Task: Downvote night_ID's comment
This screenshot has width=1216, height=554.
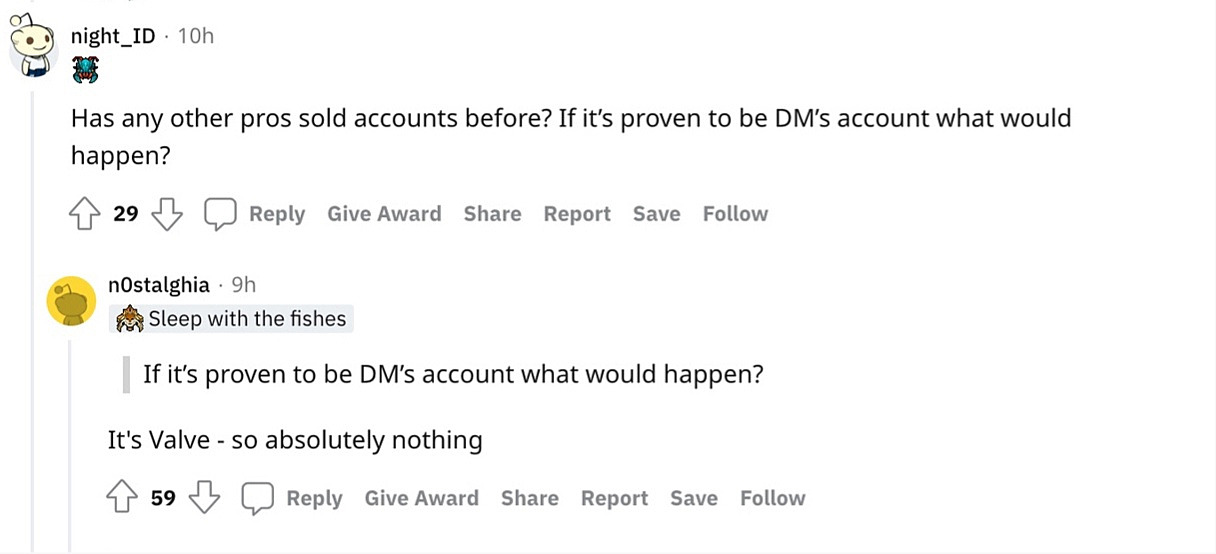Action: click(165, 214)
